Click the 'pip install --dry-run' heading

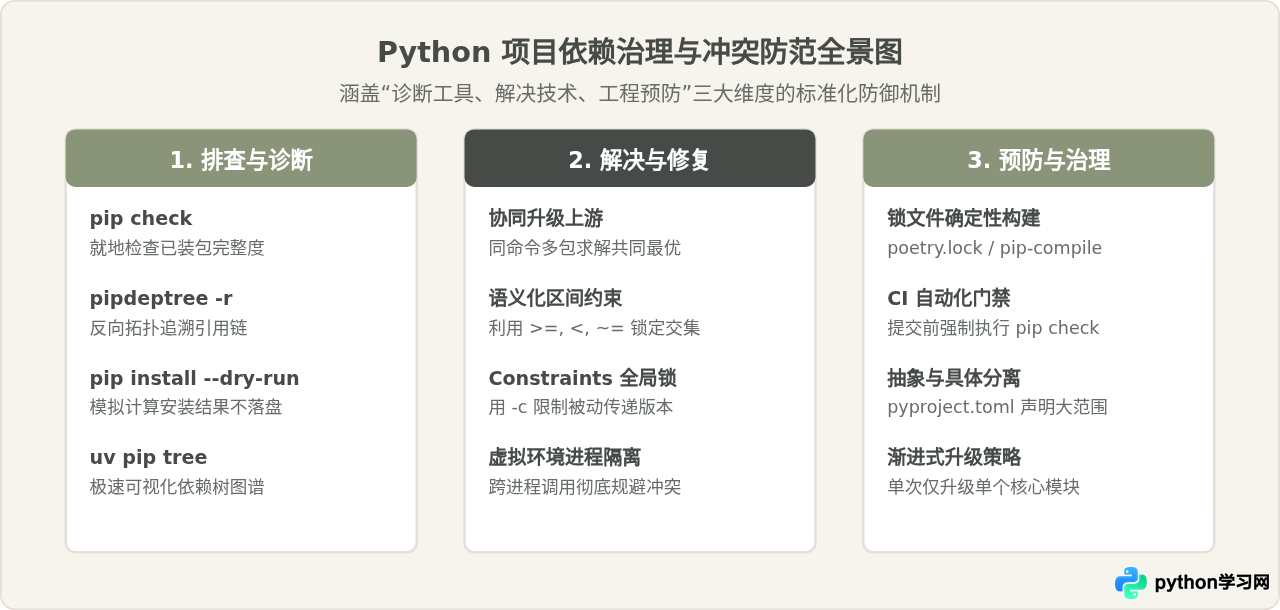pyautogui.click(x=195, y=378)
